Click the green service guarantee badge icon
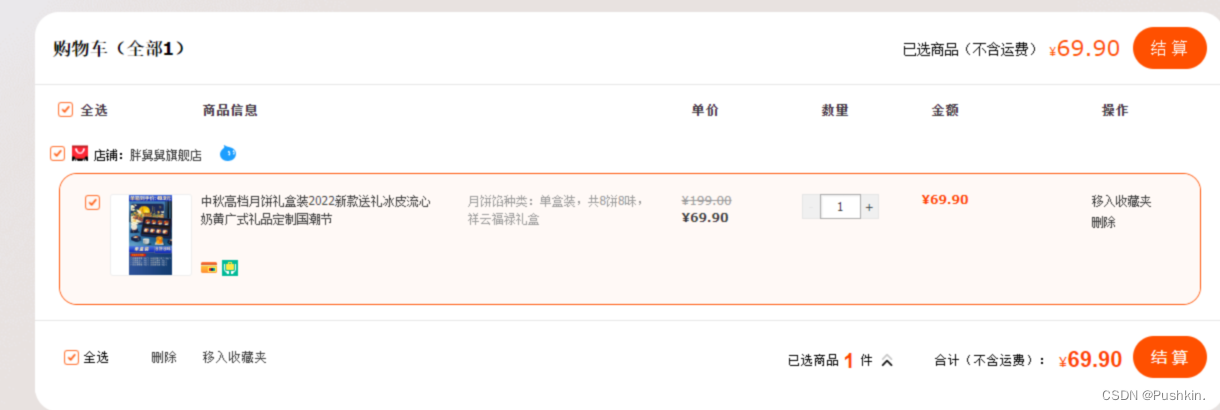The width and height of the screenshot is (1220, 410). [230, 268]
